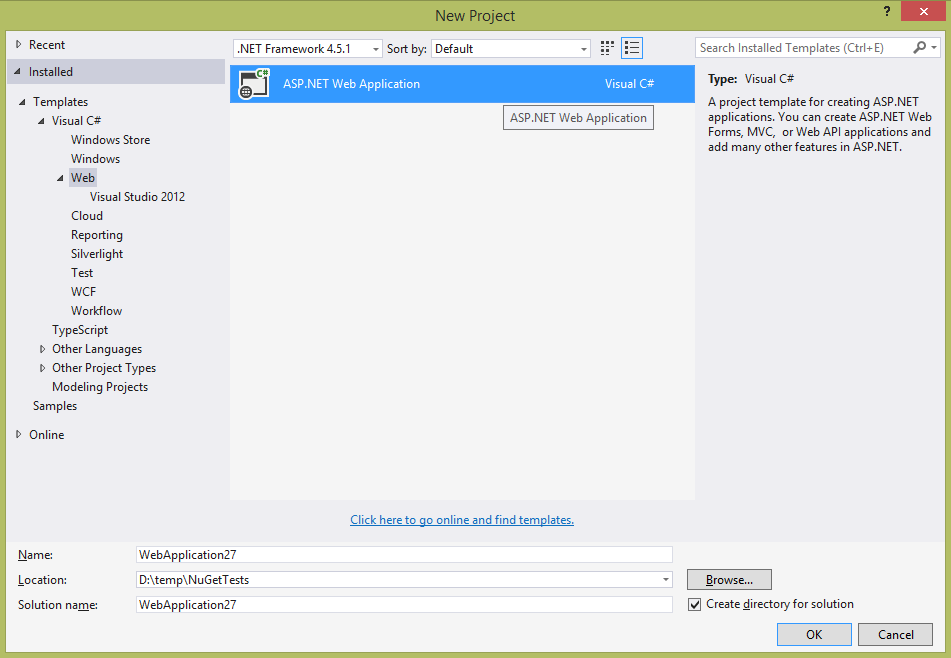Click the search magnifier icon
951x658 pixels.
click(x=919, y=47)
